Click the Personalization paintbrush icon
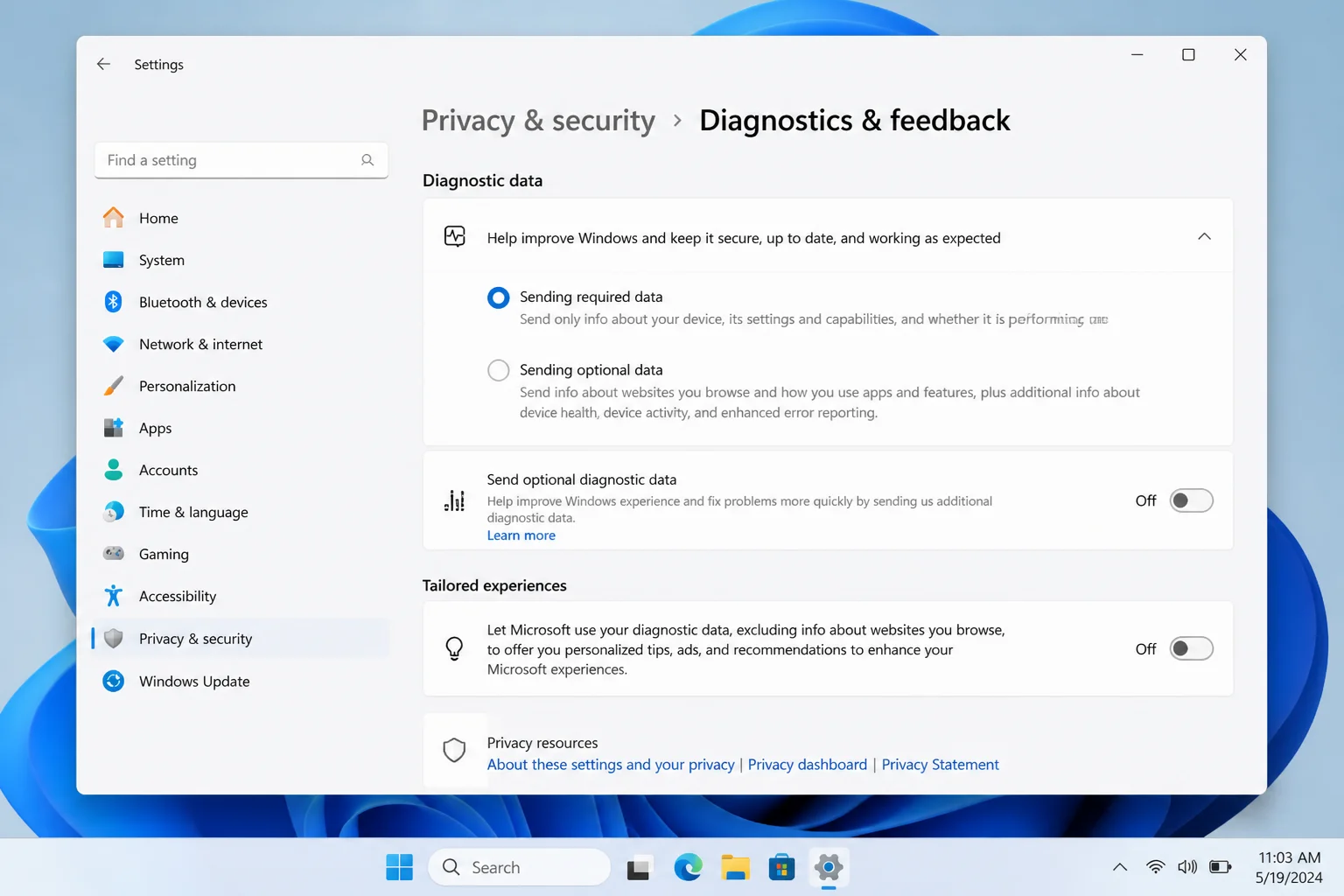Viewport: 1344px width, 896px height. tap(113, 386)
